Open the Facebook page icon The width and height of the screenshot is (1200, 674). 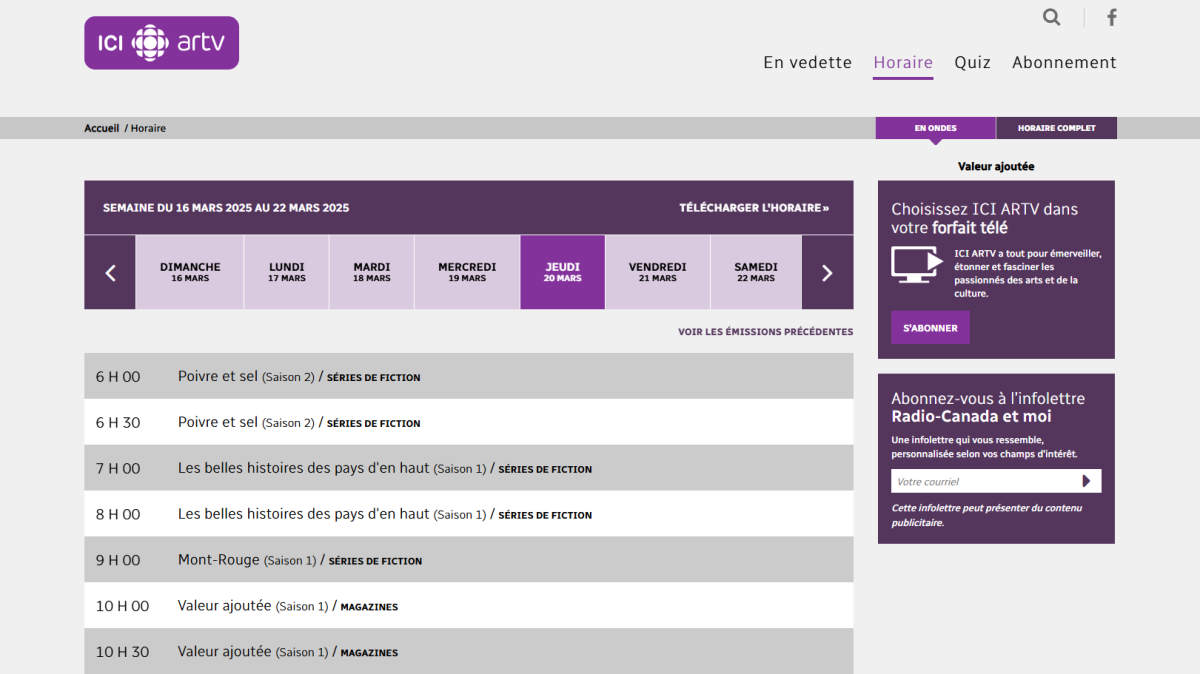(1111, 17)
